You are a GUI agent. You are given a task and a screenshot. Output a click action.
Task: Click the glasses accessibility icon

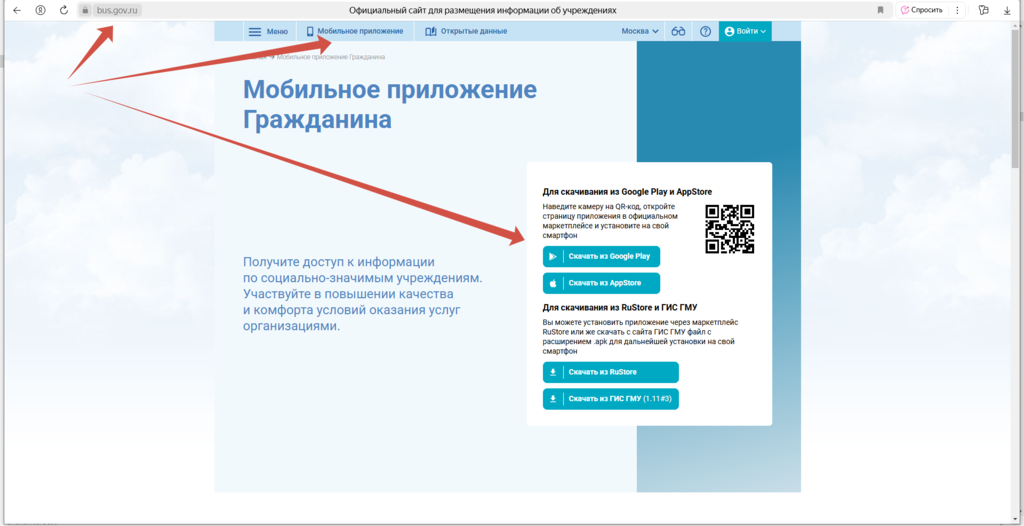[678, 31]
